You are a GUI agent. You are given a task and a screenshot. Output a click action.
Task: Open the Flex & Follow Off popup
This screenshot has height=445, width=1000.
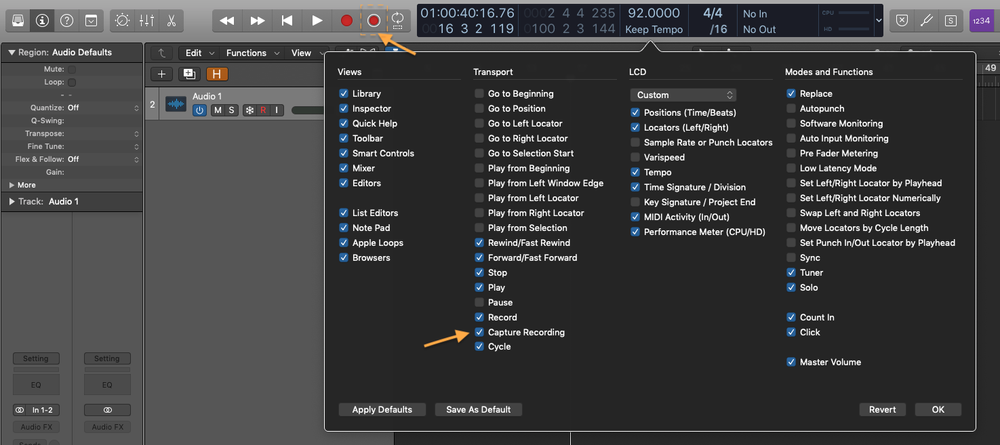pos(103,159)
